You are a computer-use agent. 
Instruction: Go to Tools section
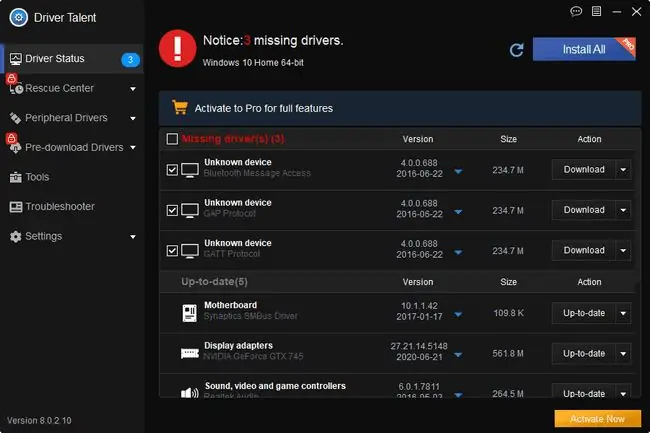click(x=72, y=177)
